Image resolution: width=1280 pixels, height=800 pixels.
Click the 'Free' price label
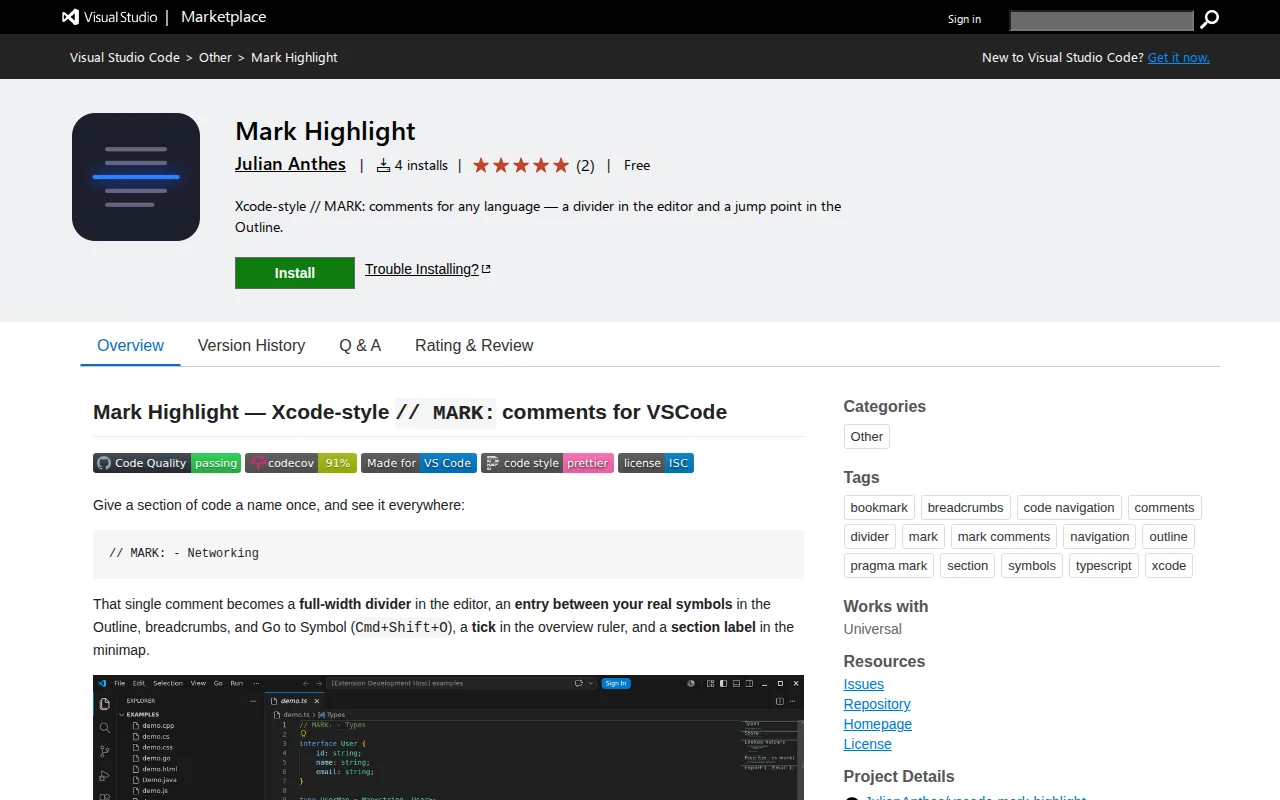[637, 165]
